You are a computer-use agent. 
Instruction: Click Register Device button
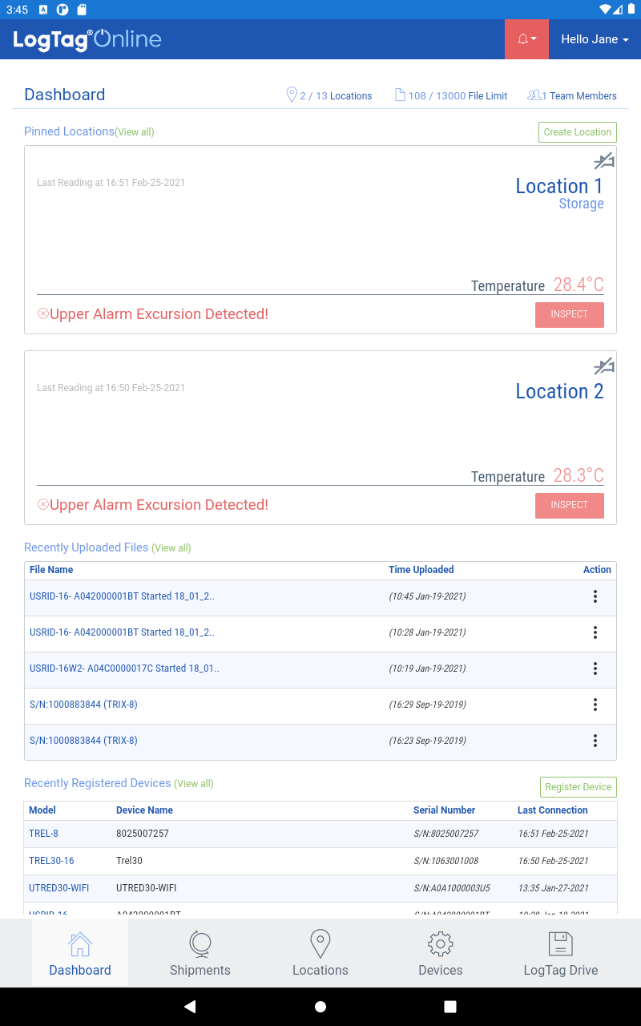578,787
